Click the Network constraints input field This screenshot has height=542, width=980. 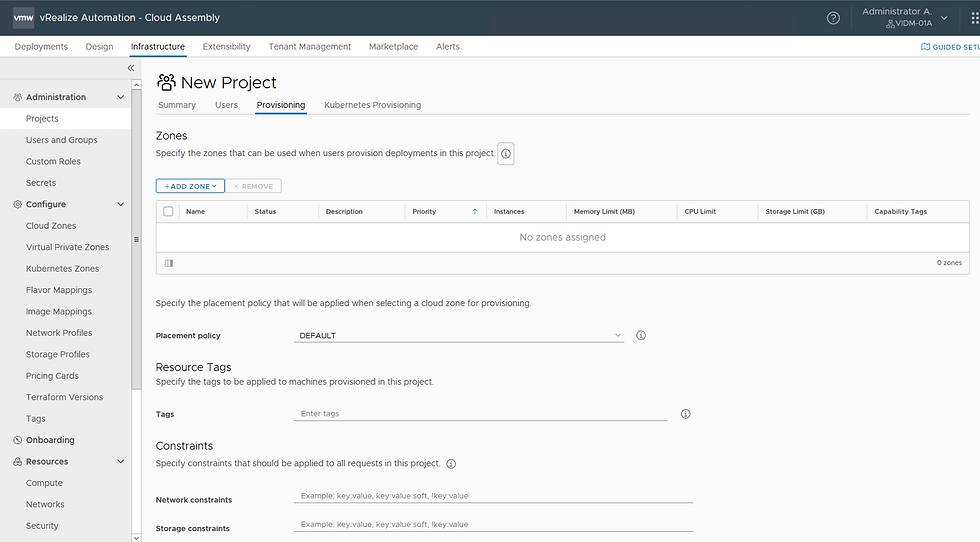(x=493, y=496)
